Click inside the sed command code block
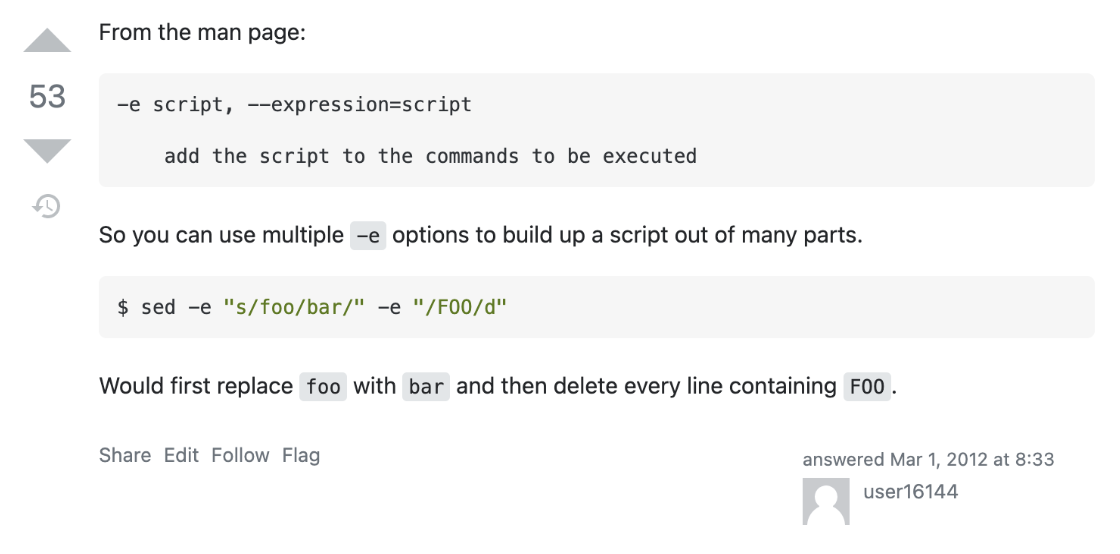The image size is (1120, 554). click(596, 307)
